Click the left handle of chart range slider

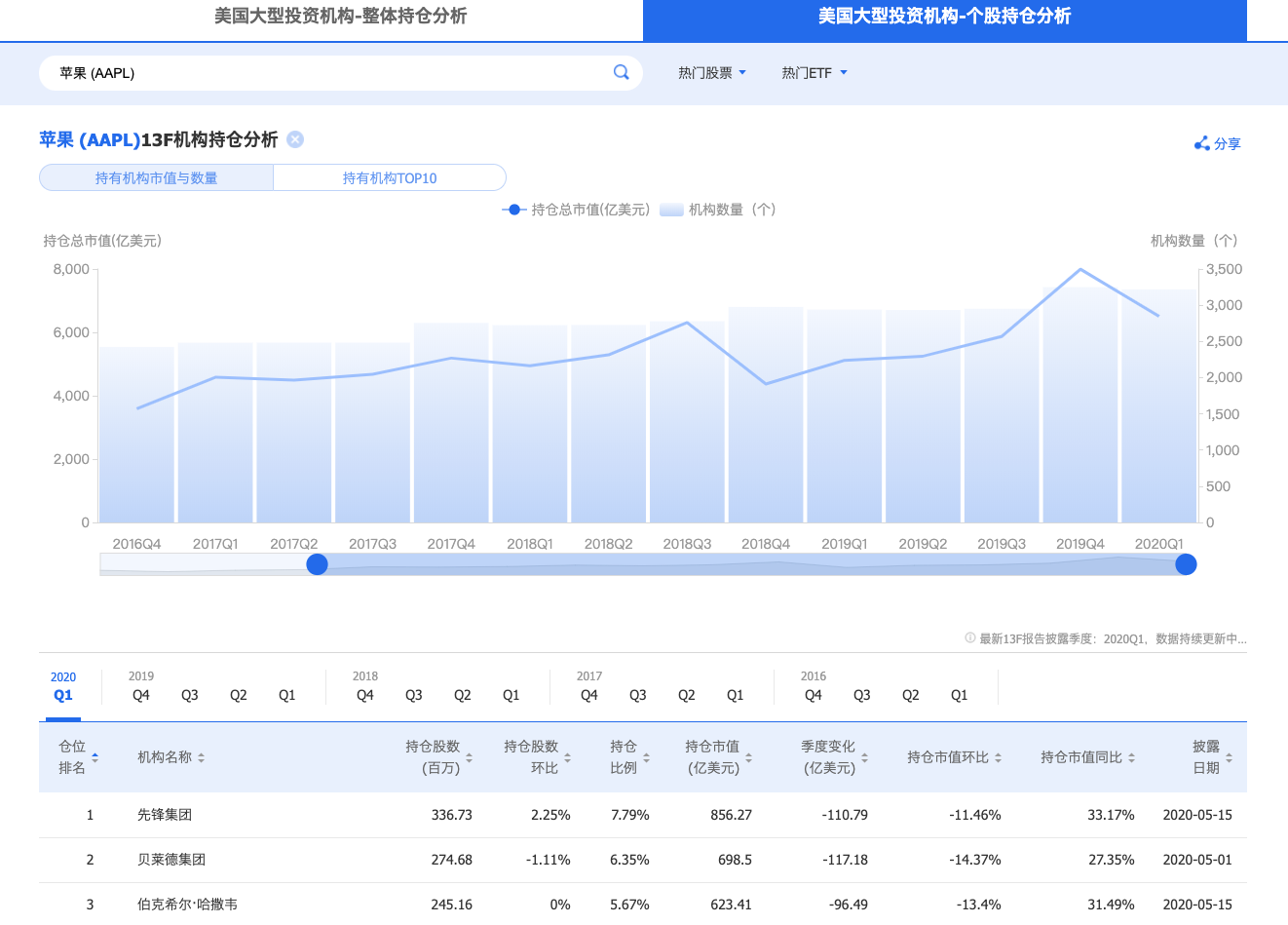[x=317, y=564]
